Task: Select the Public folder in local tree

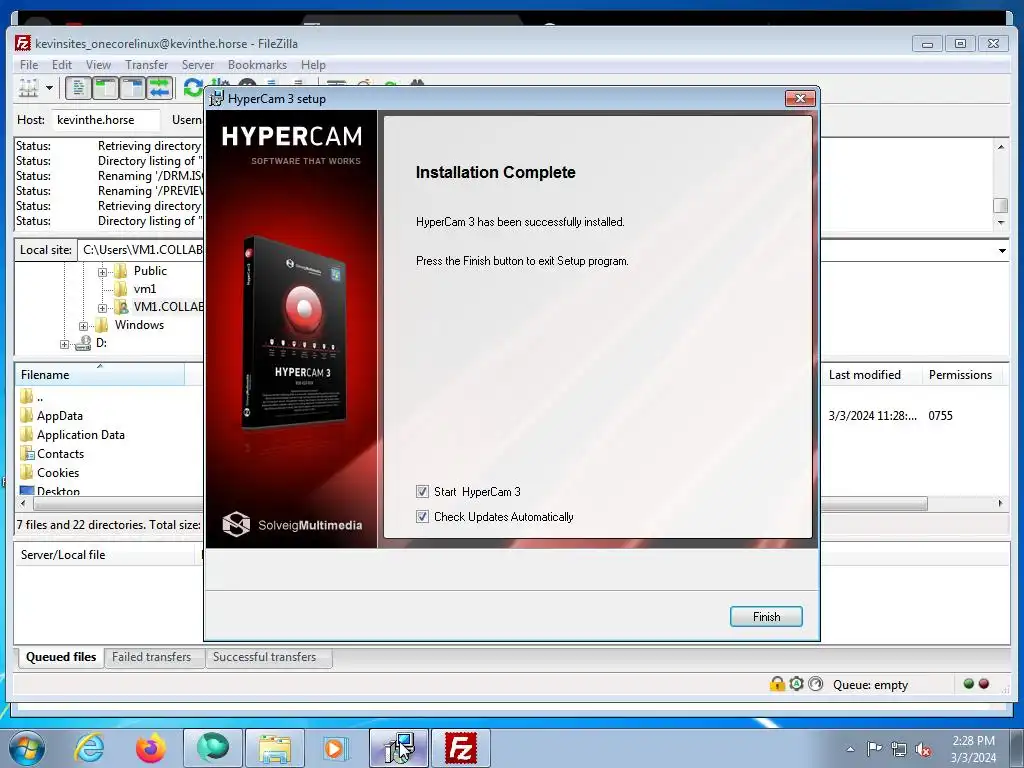Action: (150, 270)
